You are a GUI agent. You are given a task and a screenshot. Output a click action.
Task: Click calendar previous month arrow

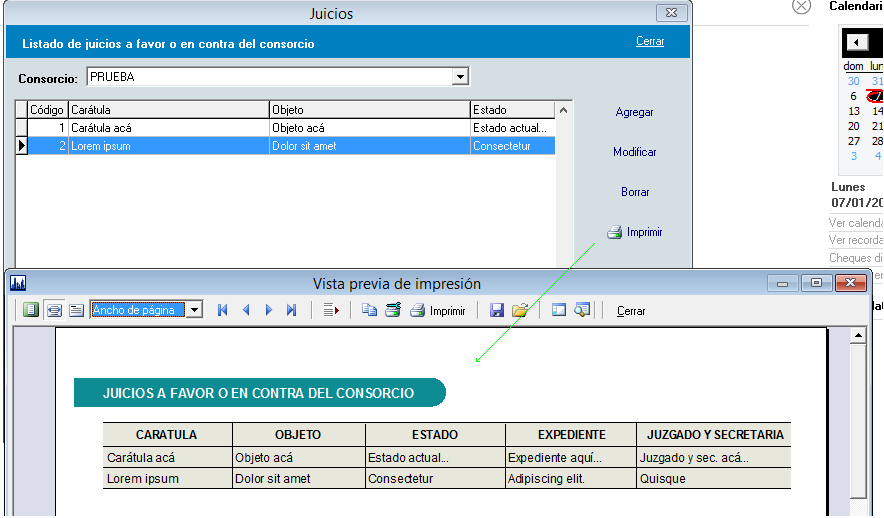858,42
